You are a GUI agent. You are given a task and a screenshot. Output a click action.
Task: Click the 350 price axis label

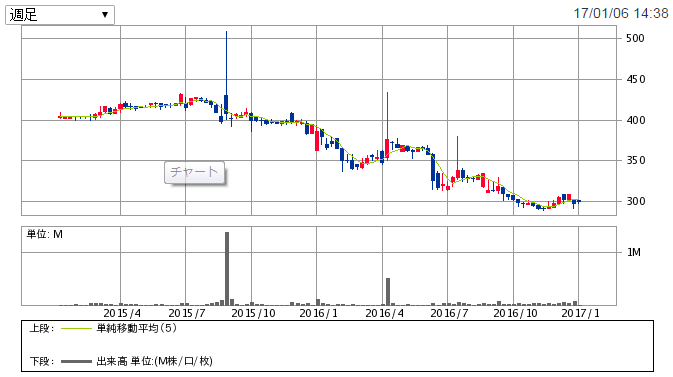635,161
